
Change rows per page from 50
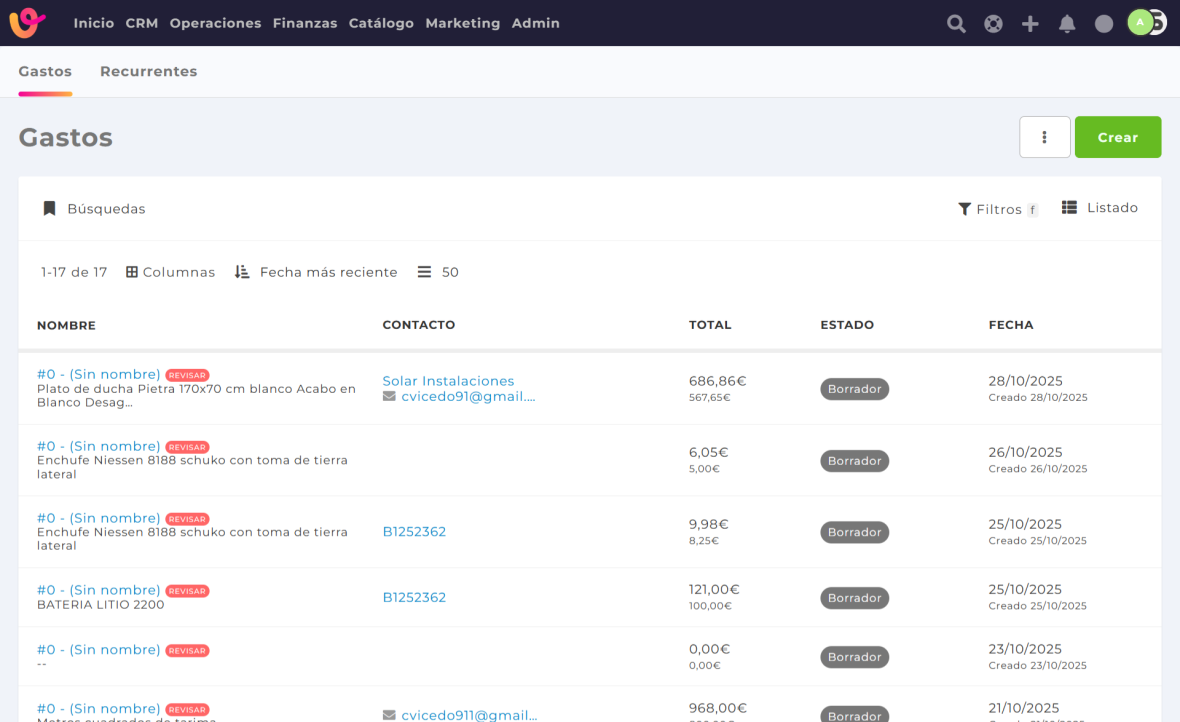click(x=438, y=272)
